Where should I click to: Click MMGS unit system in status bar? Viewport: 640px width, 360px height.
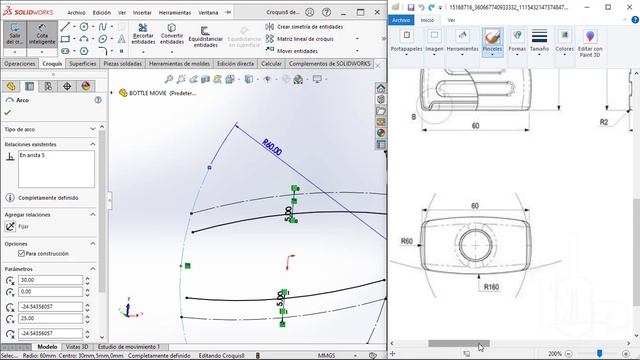point(326,356)
